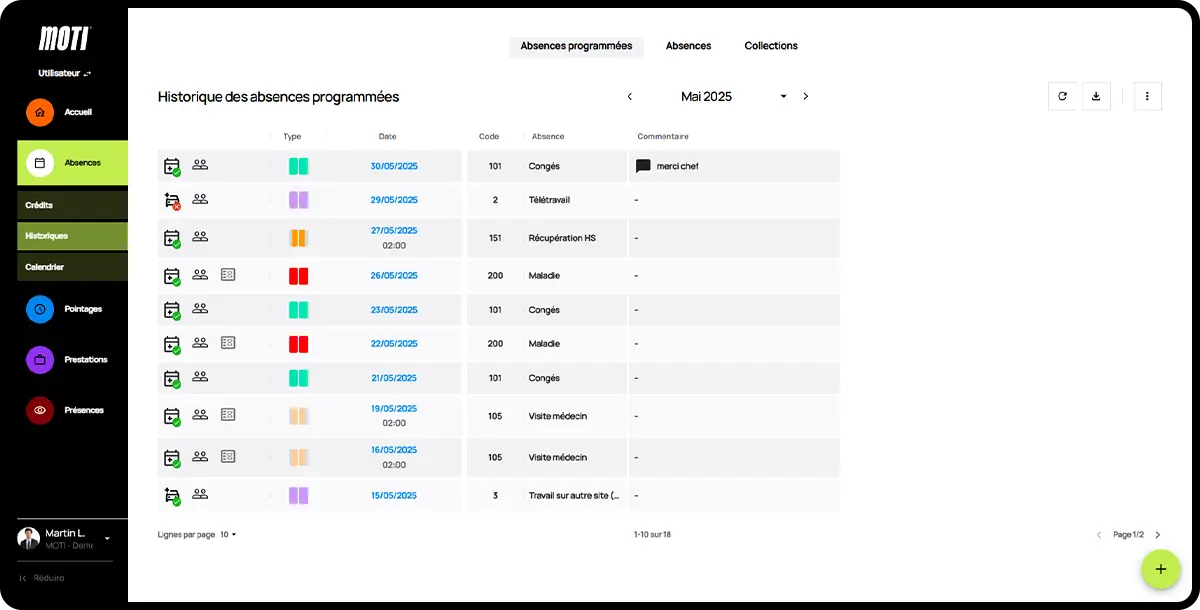Image resolution: width=1200 pixels, height=610 pixels.
Task: Select the Historiques menu entry in sidebar
Action: tap(70, 236)
